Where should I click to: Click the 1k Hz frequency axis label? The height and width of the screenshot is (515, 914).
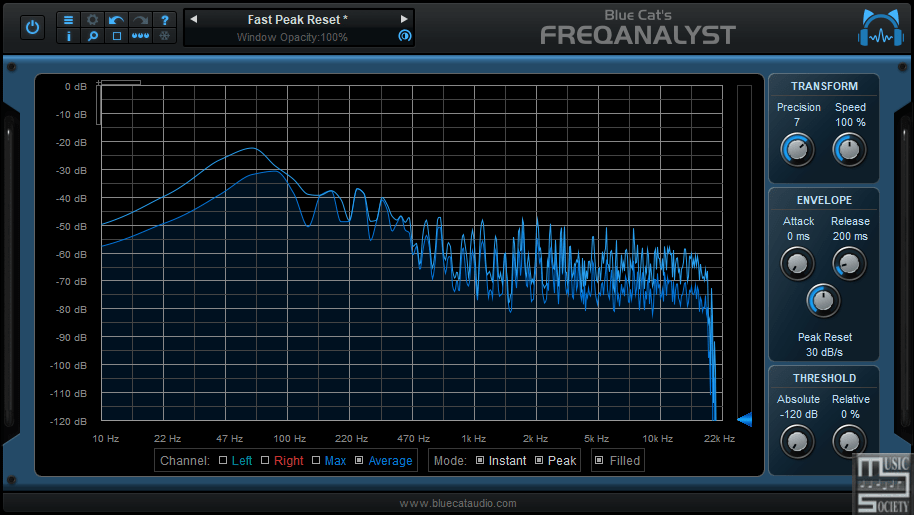point(473,439)
